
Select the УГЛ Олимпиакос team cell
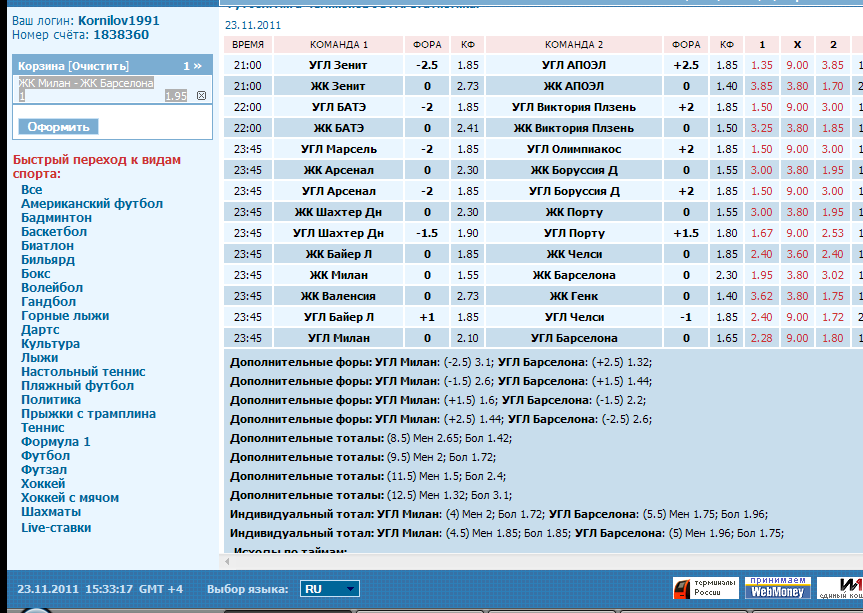tap(573, 149)
